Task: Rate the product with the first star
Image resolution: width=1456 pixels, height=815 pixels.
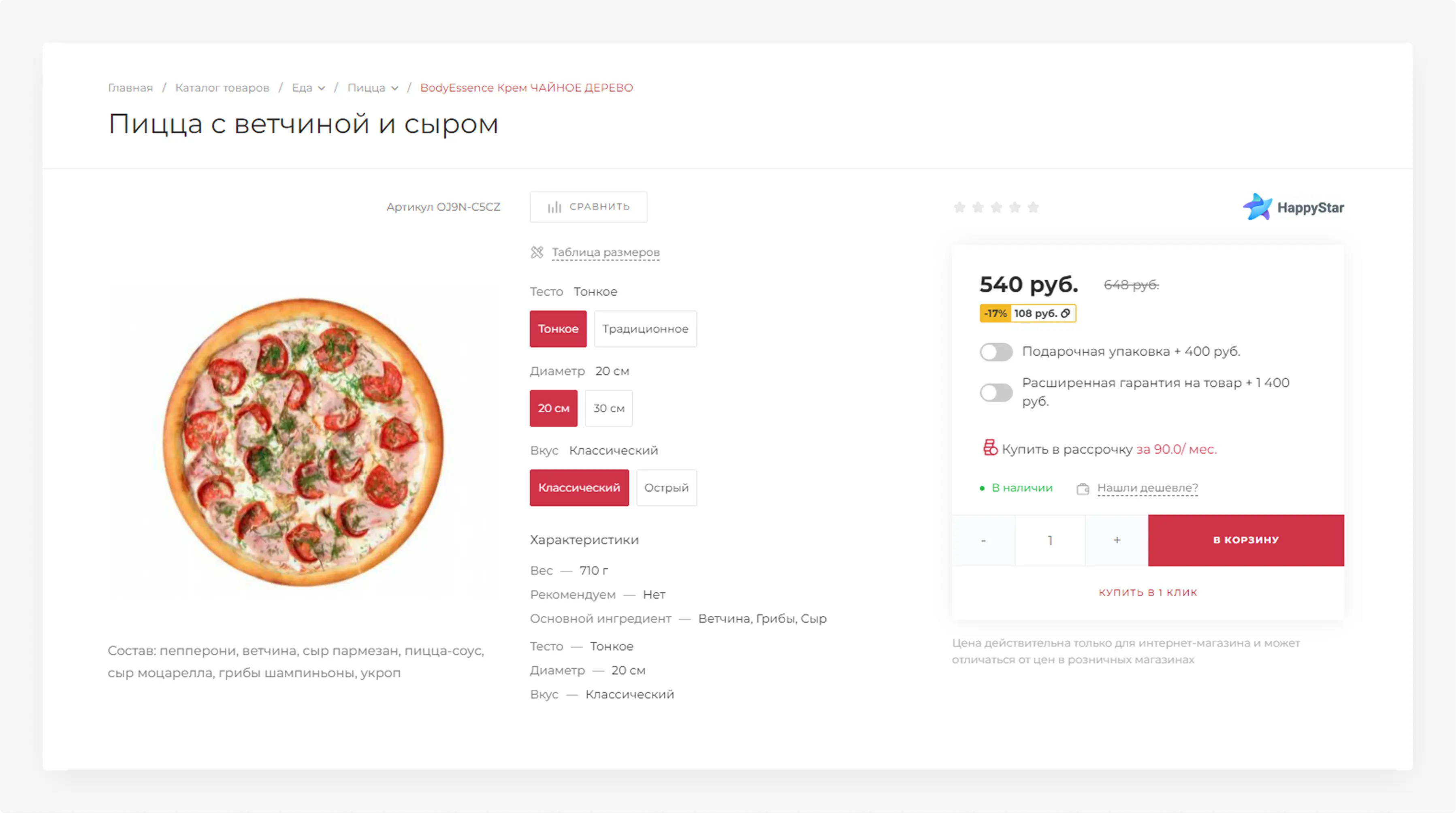Action: click(959, 207)
